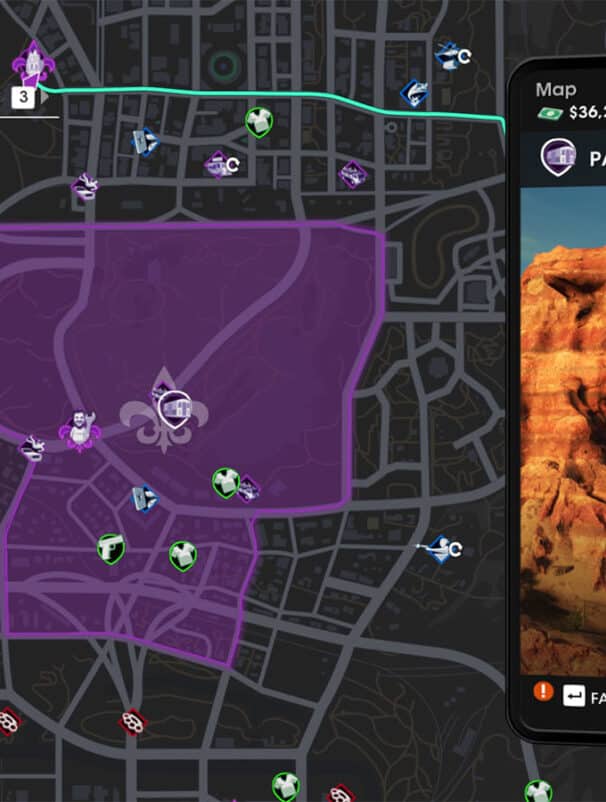Click the white numbered badge showing 3
Image resolution: width=606 pixels, height=802 pixels.
23,97
